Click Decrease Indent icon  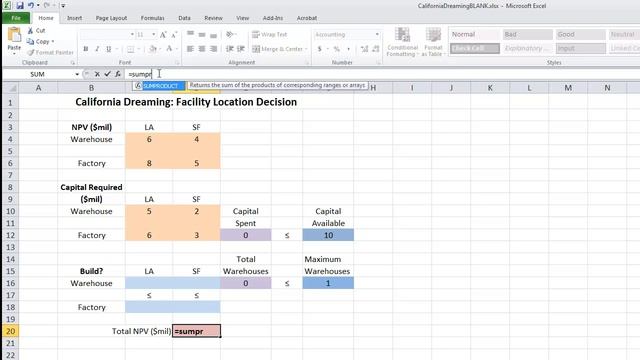pyautogui.click(x=230, y=49)
